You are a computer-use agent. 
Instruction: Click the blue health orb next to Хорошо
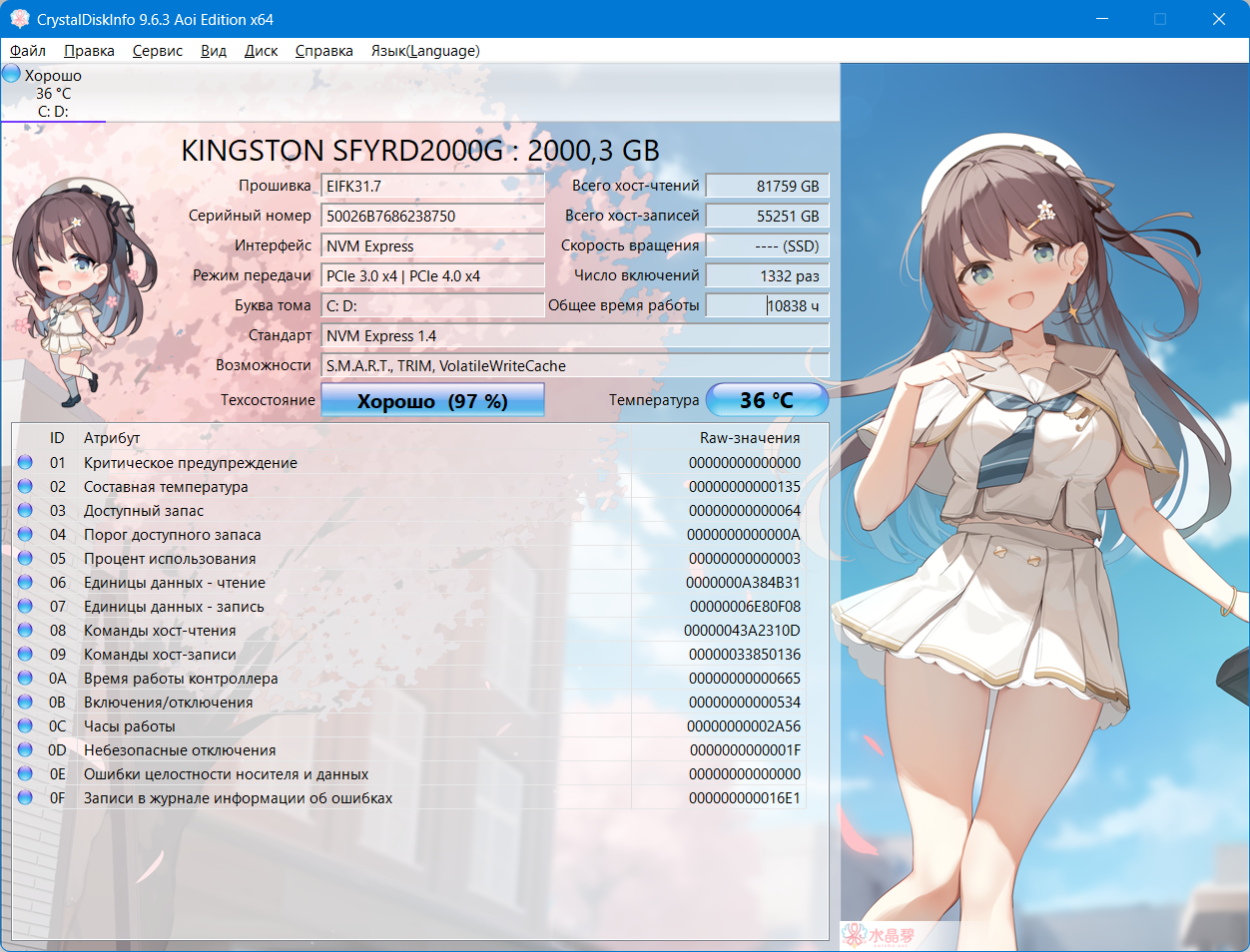[x=12, y=74]
